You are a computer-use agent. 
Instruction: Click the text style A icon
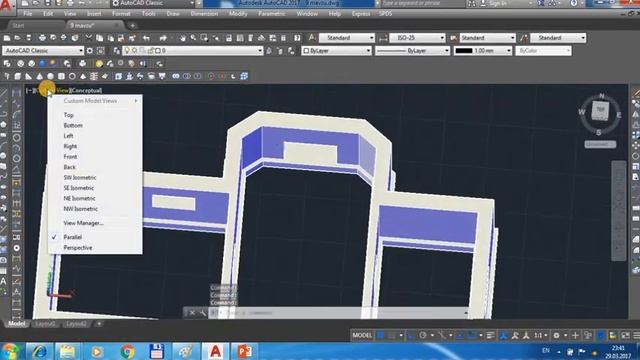[312, 38]
